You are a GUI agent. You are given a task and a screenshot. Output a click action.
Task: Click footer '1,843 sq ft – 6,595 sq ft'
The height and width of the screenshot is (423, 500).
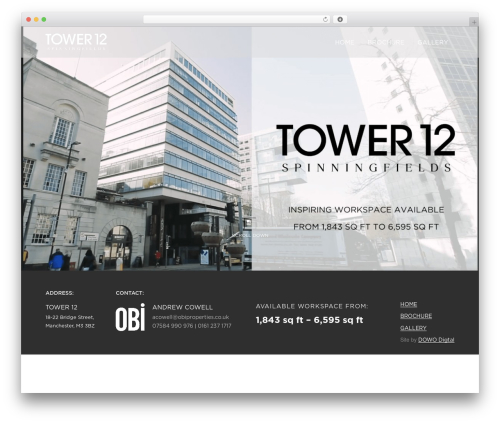[309, 320]
